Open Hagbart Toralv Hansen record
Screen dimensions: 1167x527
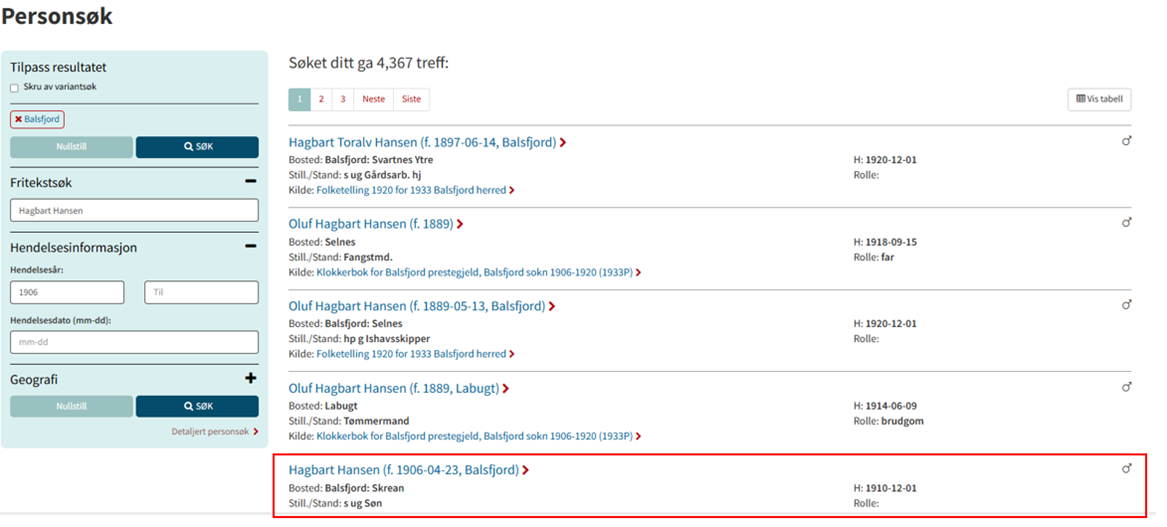421,143
